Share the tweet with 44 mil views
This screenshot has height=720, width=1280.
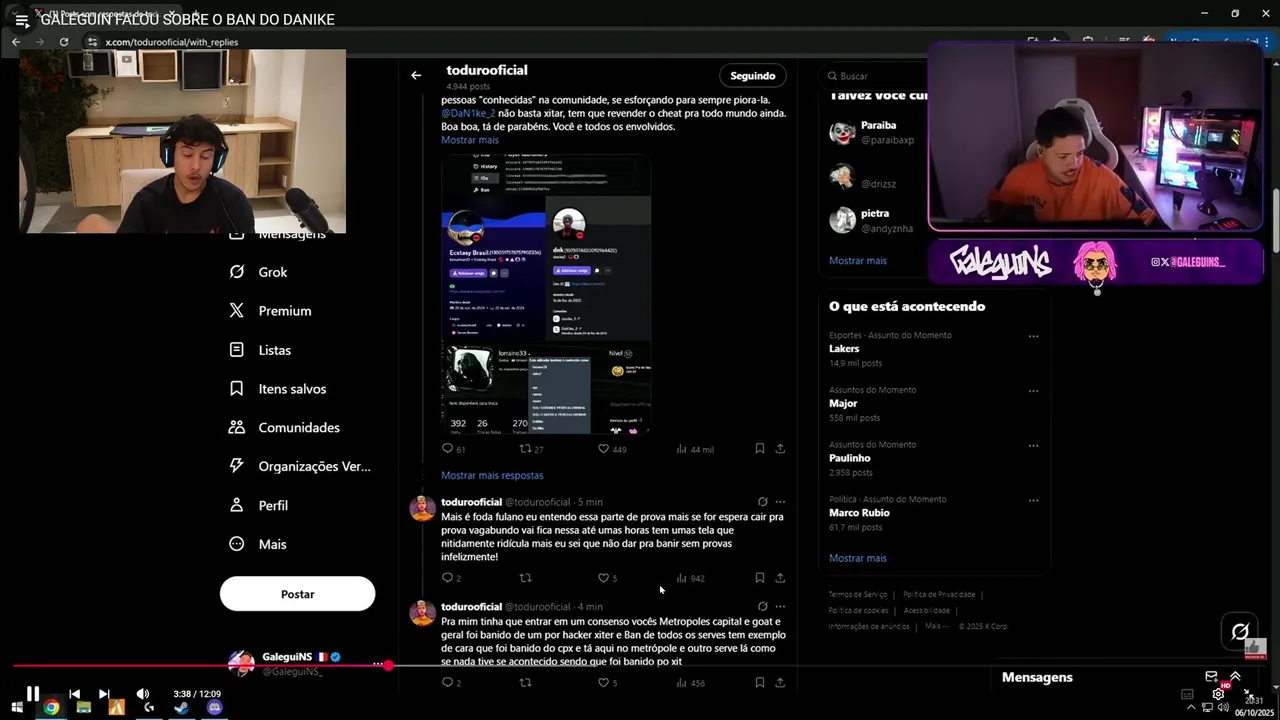click(780, 449)
